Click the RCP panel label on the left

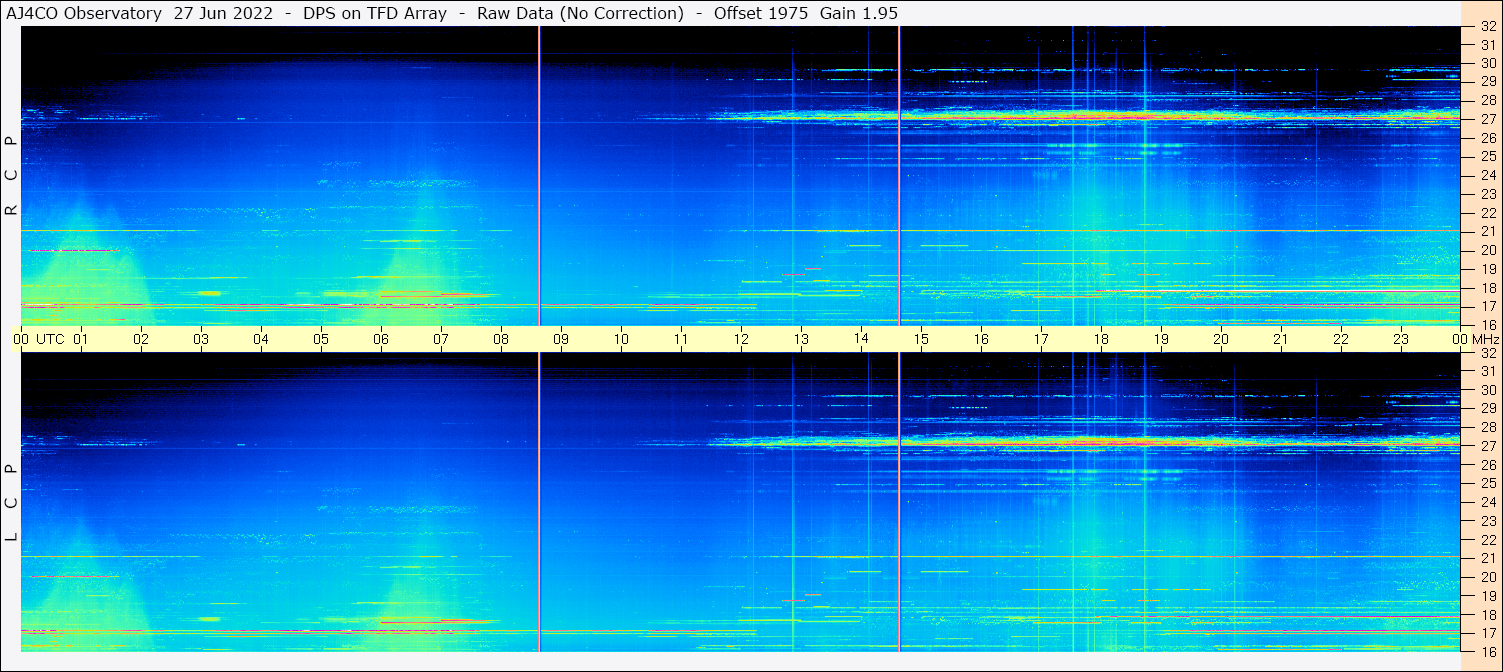click(x=12, y=175)
